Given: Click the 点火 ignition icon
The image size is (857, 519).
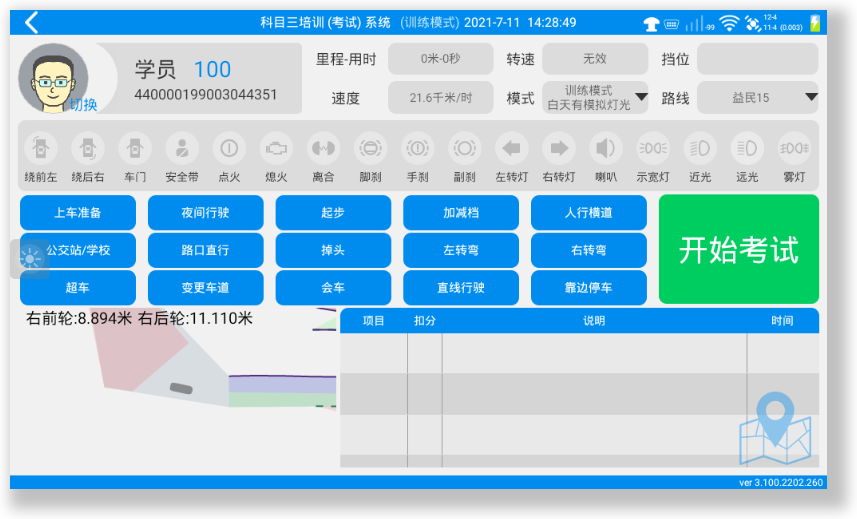Looking at the screenshot, I should tap(229, 149).
